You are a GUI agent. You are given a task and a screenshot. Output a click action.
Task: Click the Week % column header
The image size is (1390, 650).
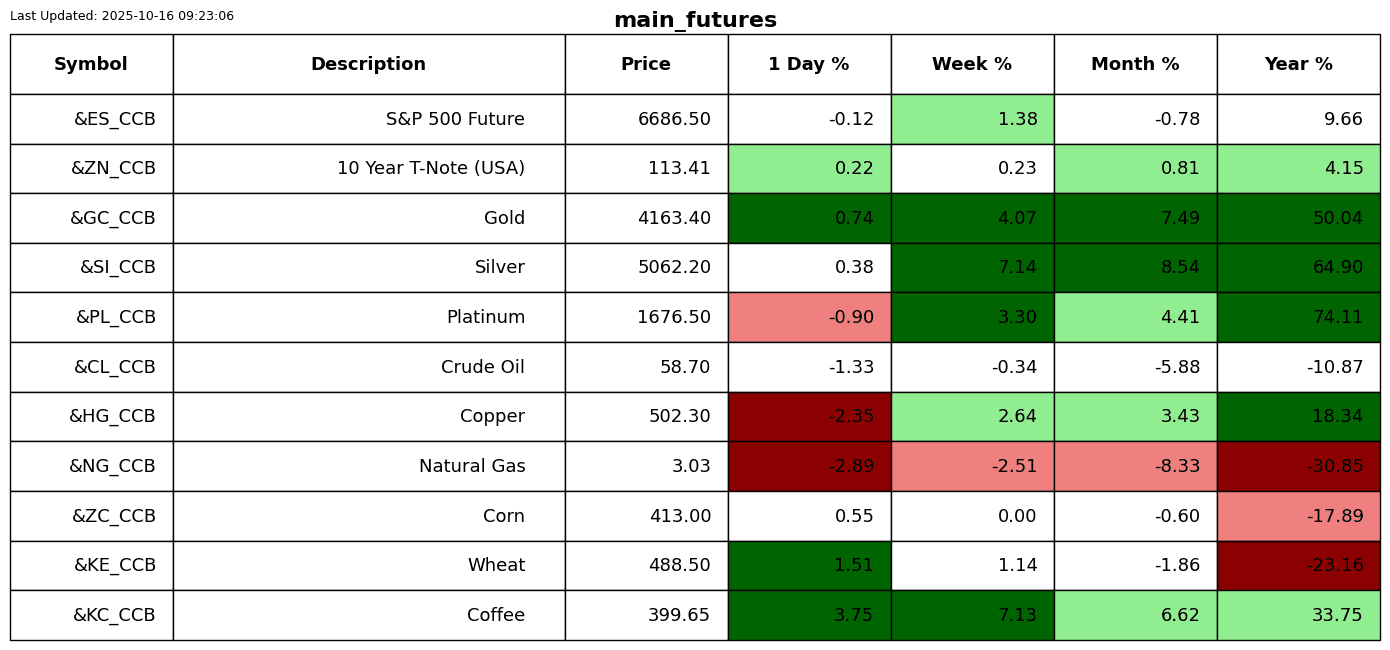tap(972, 65)
